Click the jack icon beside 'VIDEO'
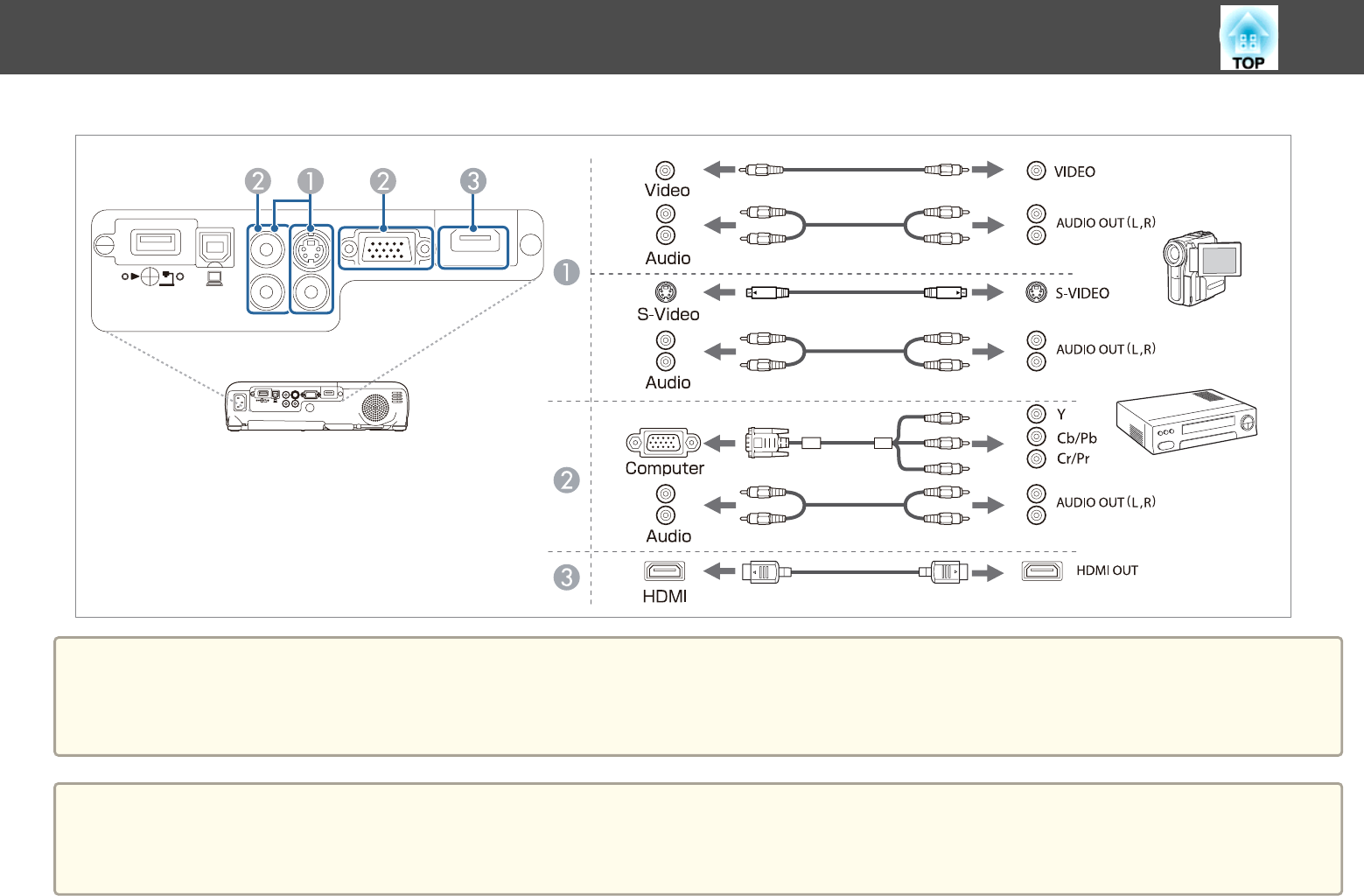 pos(1037,171)
